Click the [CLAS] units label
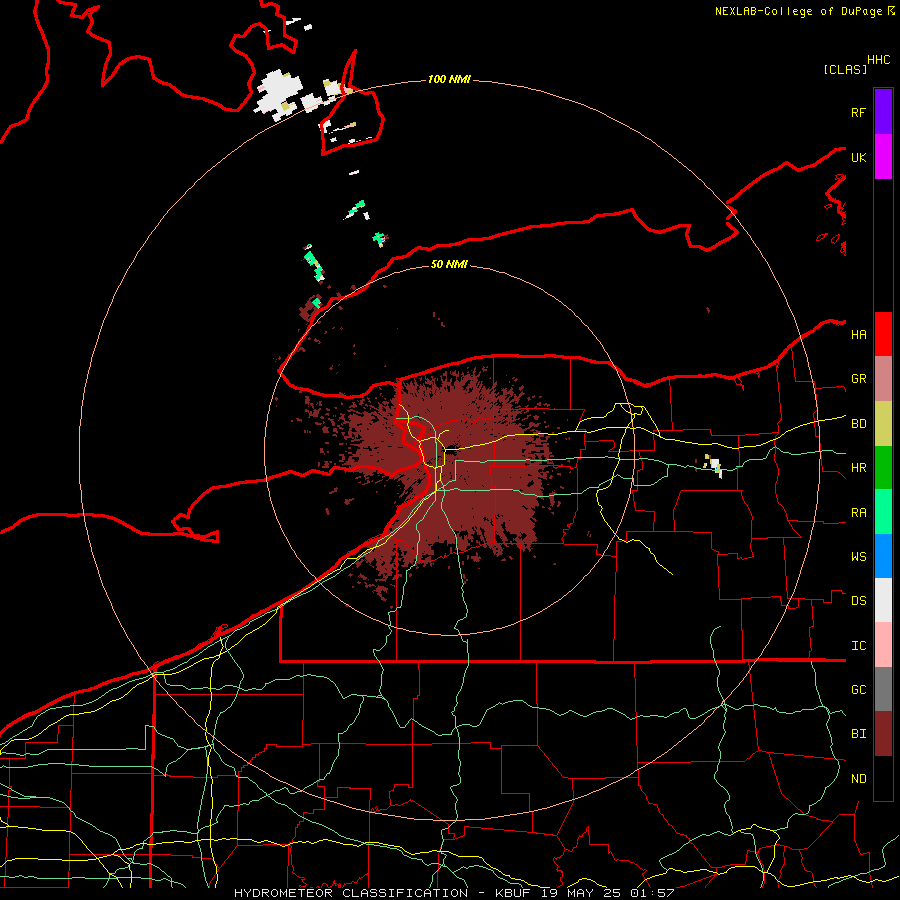Viewport: 900px width, 900px height. click(x=844, y=69)
